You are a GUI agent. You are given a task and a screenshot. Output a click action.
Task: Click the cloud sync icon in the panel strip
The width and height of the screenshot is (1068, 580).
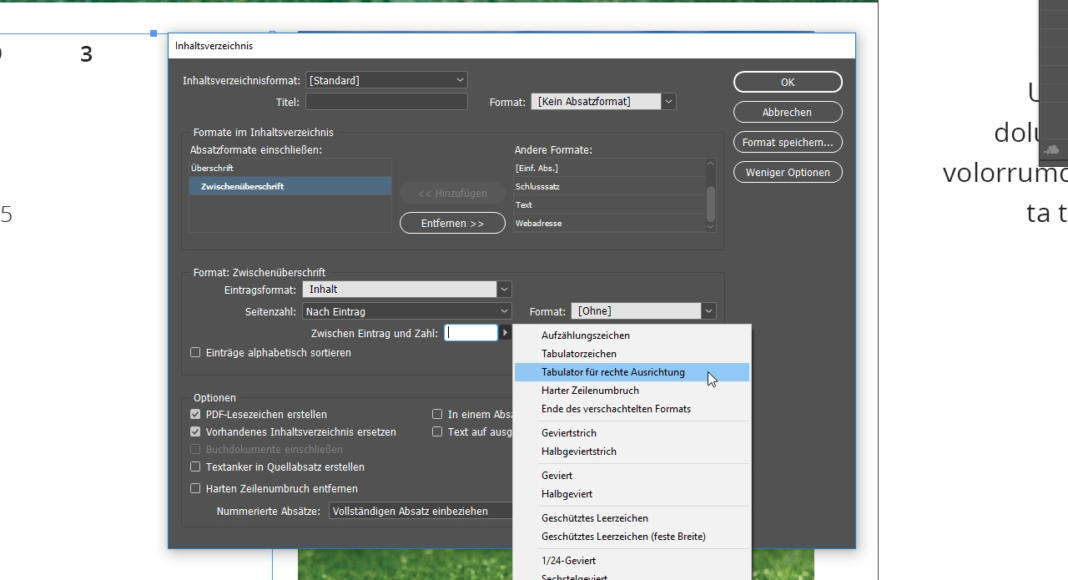tap(1051, 150)
